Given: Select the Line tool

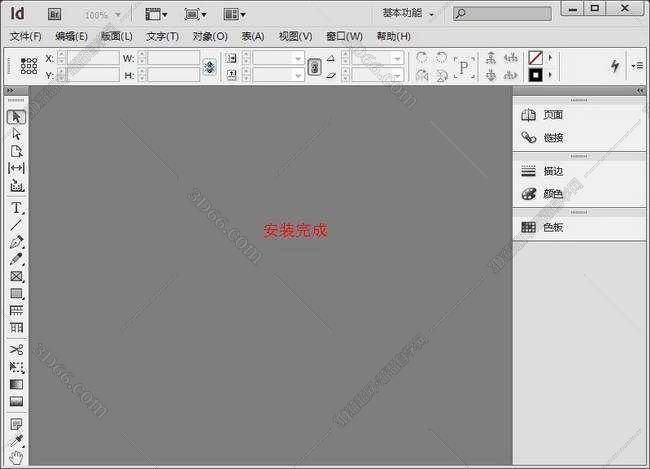Looking at the screenshot, I should [x=16, y=225].
